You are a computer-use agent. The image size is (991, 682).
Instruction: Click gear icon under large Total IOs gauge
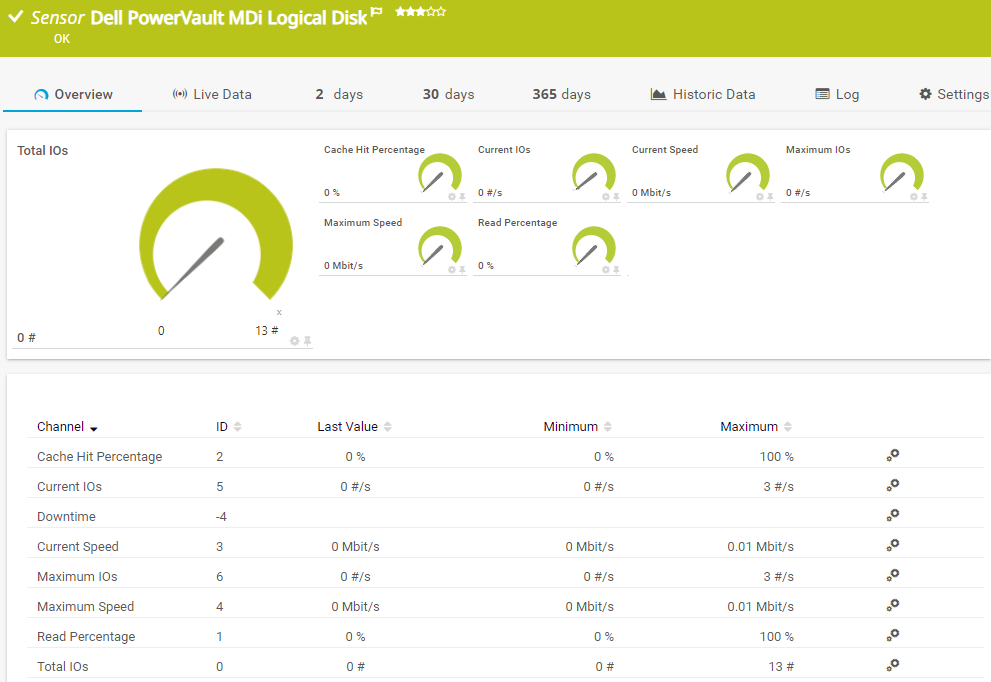[x=294, y=341]
